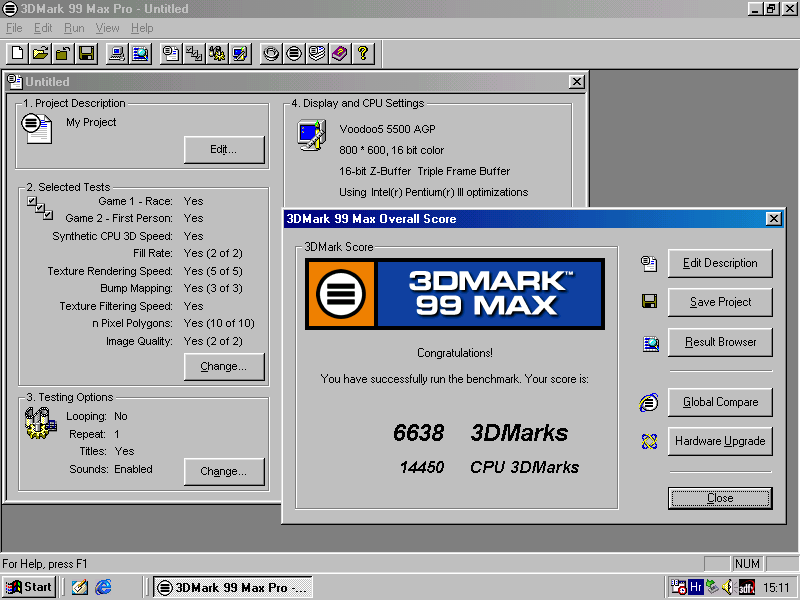Click the task scheduler tray icon
The image size is (800, 600).
pos(679,587)
